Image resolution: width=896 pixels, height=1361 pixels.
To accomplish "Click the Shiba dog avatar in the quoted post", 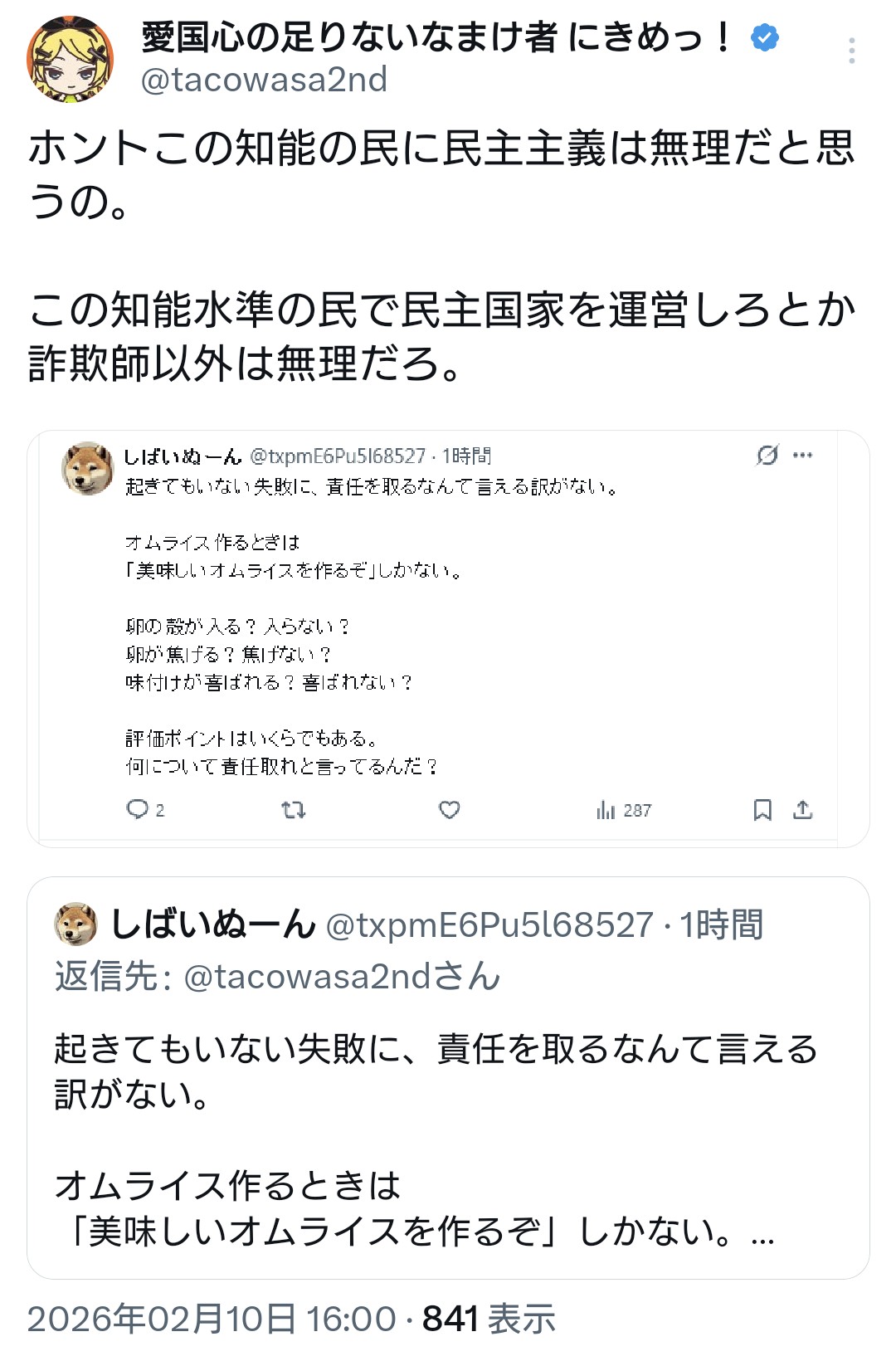I will (75, 924).
